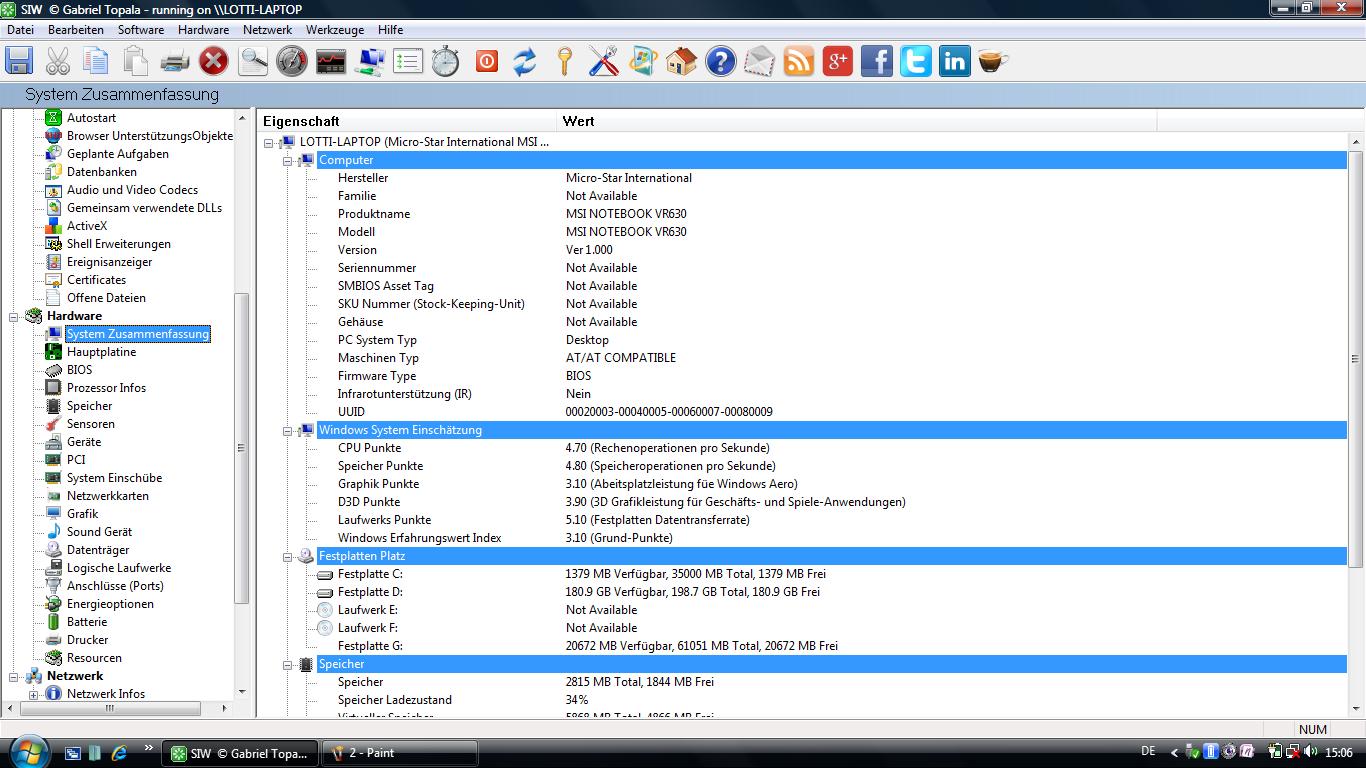Click the Google Plus toolbar icon
The image size is (1366, 768).
pyautogui.click(x=837, y=61)
